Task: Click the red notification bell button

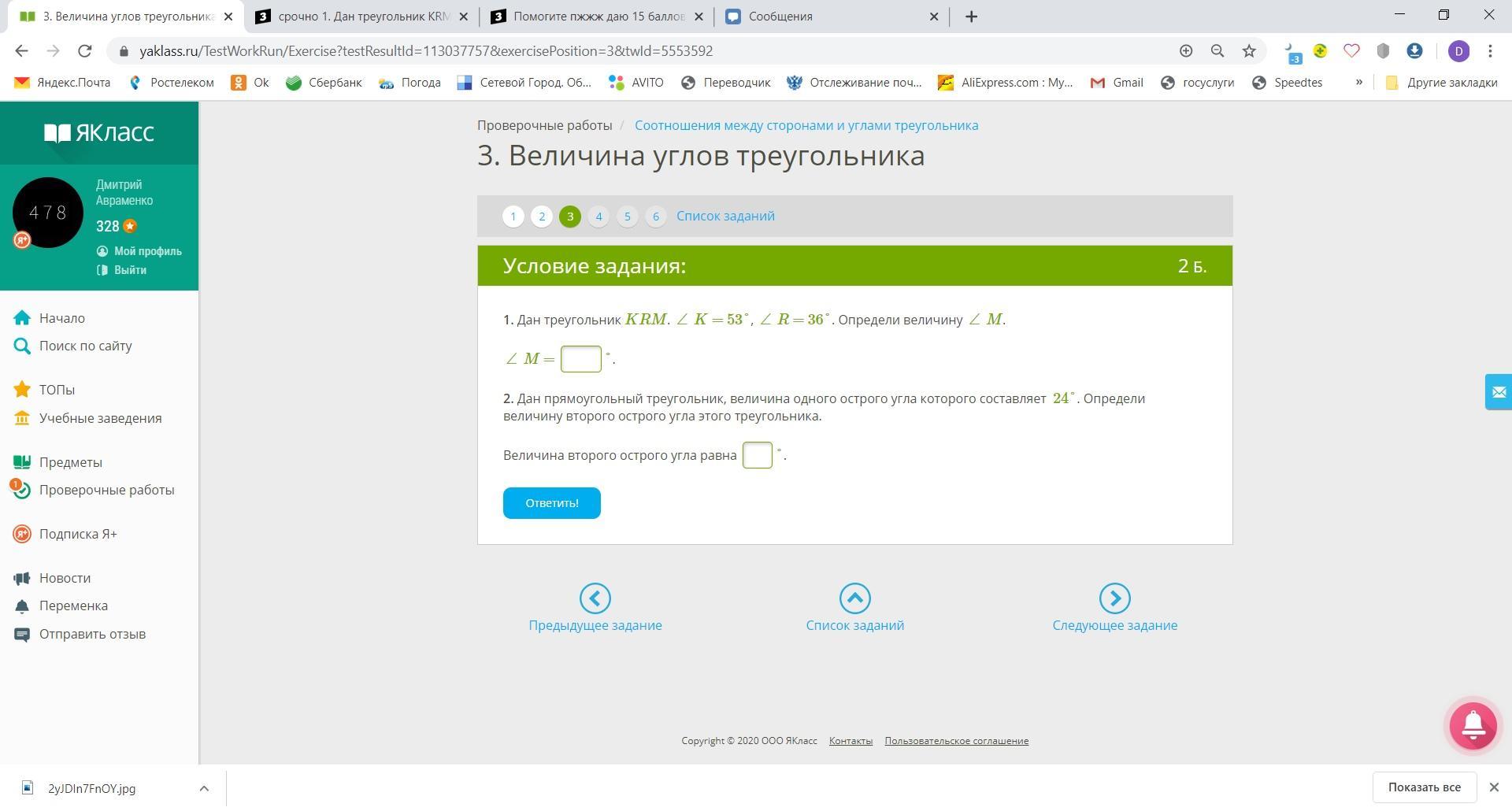Action: pyautogui.click(x=1473, y=725)
